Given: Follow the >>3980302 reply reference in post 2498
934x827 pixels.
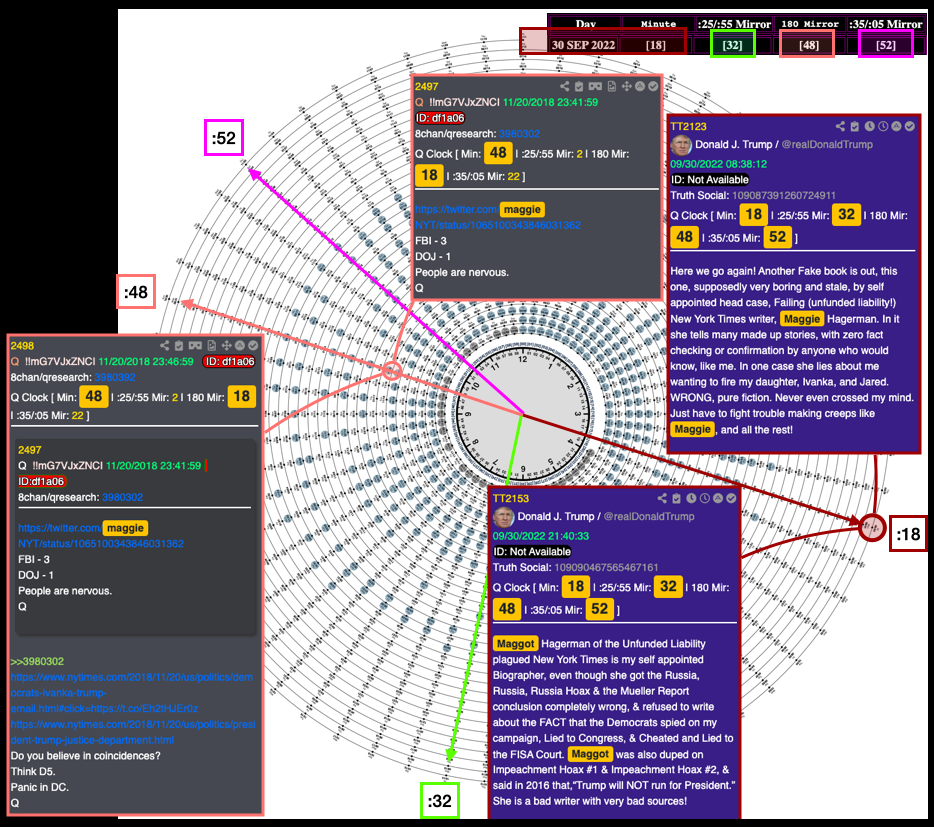Looking at the screenshot, I should tap(37, 661).
